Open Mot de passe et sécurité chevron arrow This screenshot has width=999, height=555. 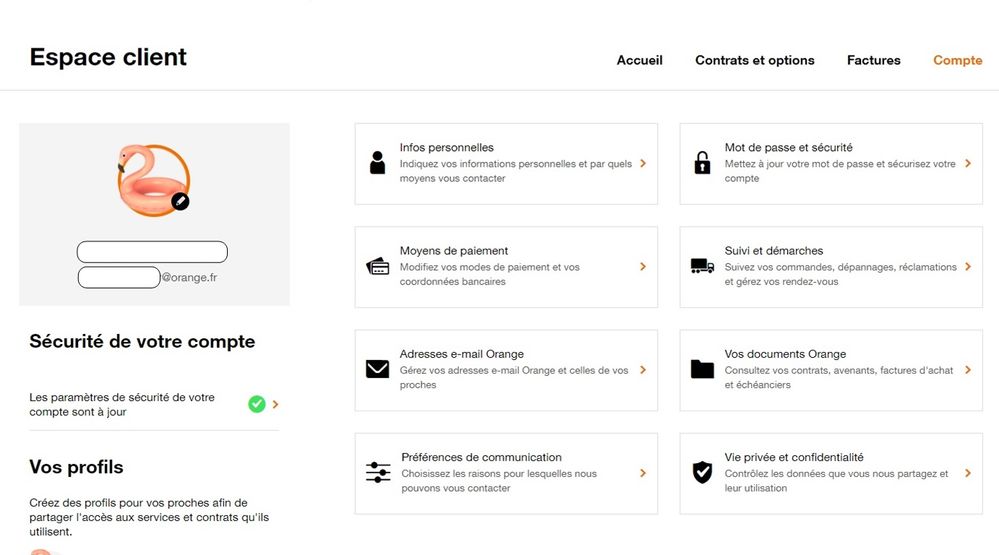[968, 163]
